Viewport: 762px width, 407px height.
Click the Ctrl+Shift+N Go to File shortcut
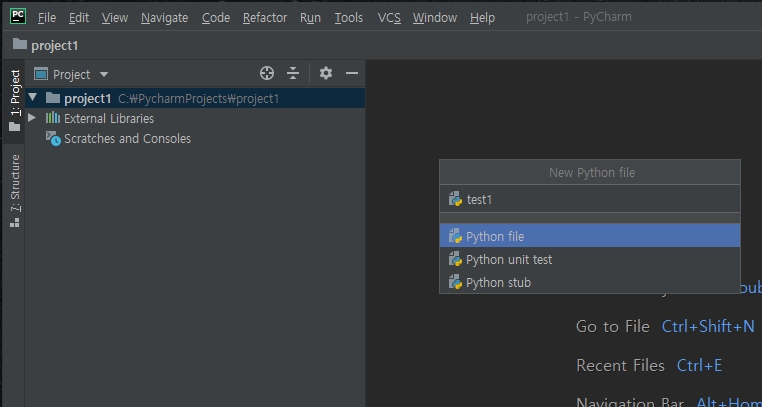(708, 326)
